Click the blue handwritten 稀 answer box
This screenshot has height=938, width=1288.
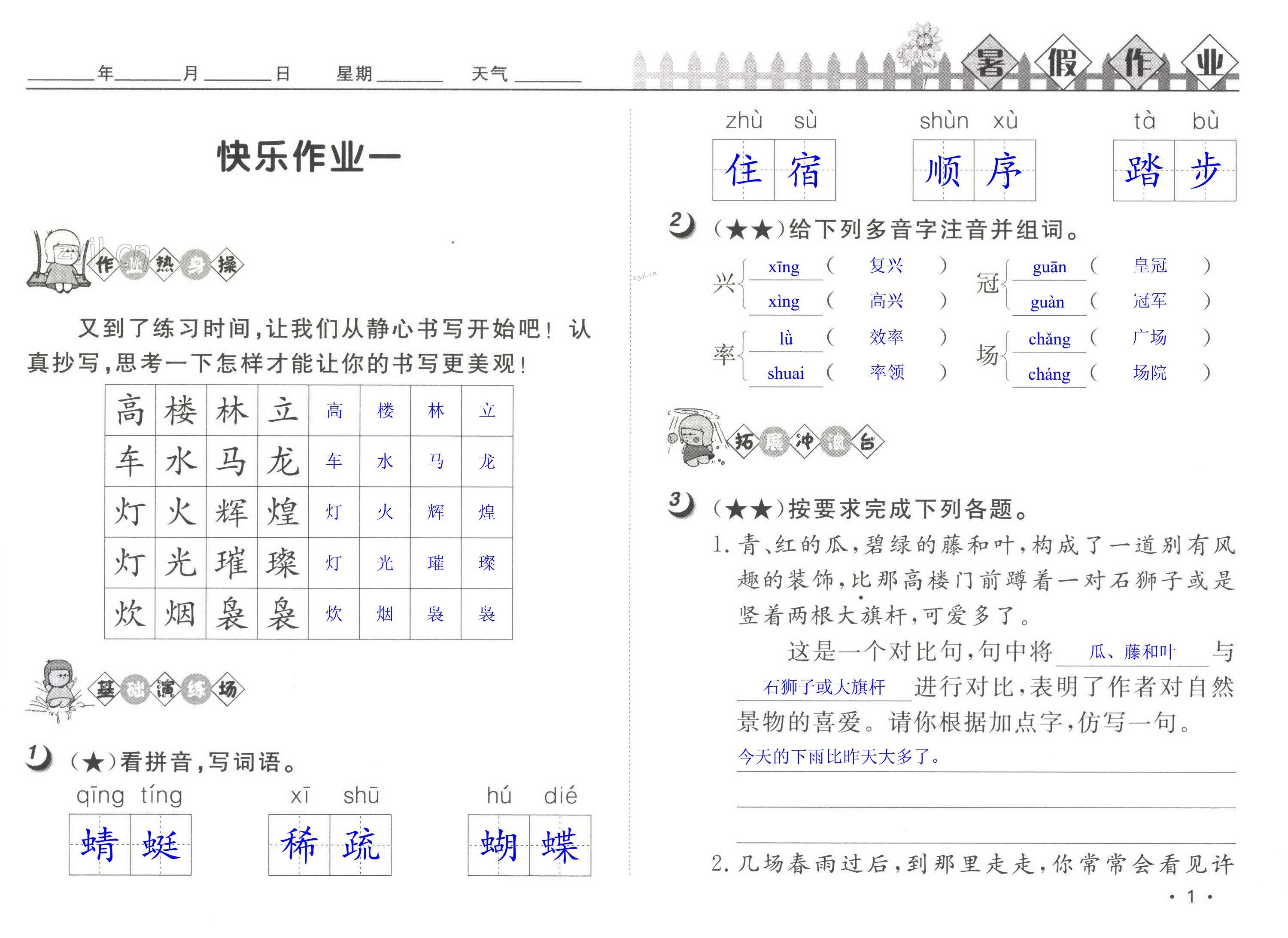tap(299, 844)
